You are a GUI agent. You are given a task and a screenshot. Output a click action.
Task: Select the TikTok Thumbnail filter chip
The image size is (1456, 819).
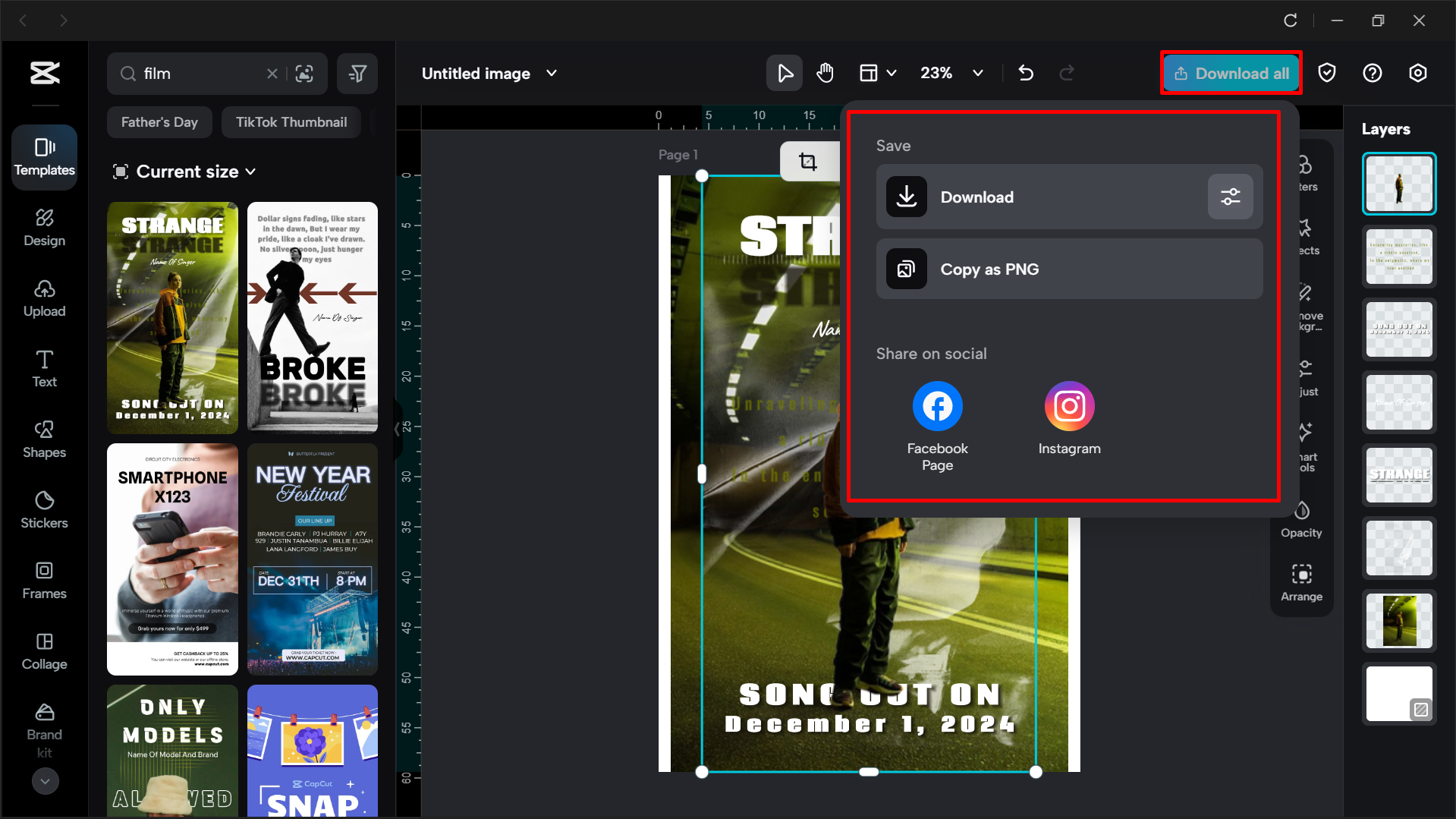(291, 121)
